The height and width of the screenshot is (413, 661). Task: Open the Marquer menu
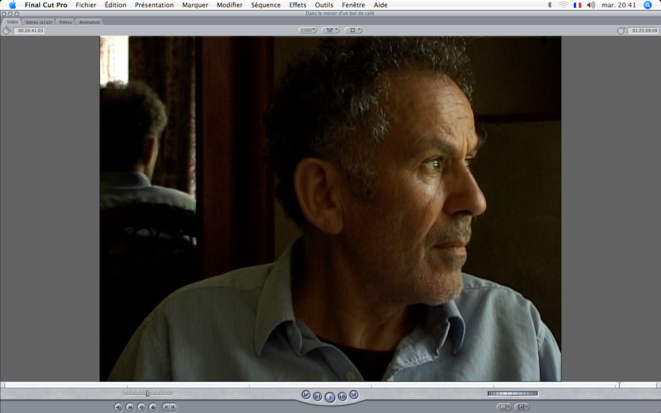click(x=195, y=5)
